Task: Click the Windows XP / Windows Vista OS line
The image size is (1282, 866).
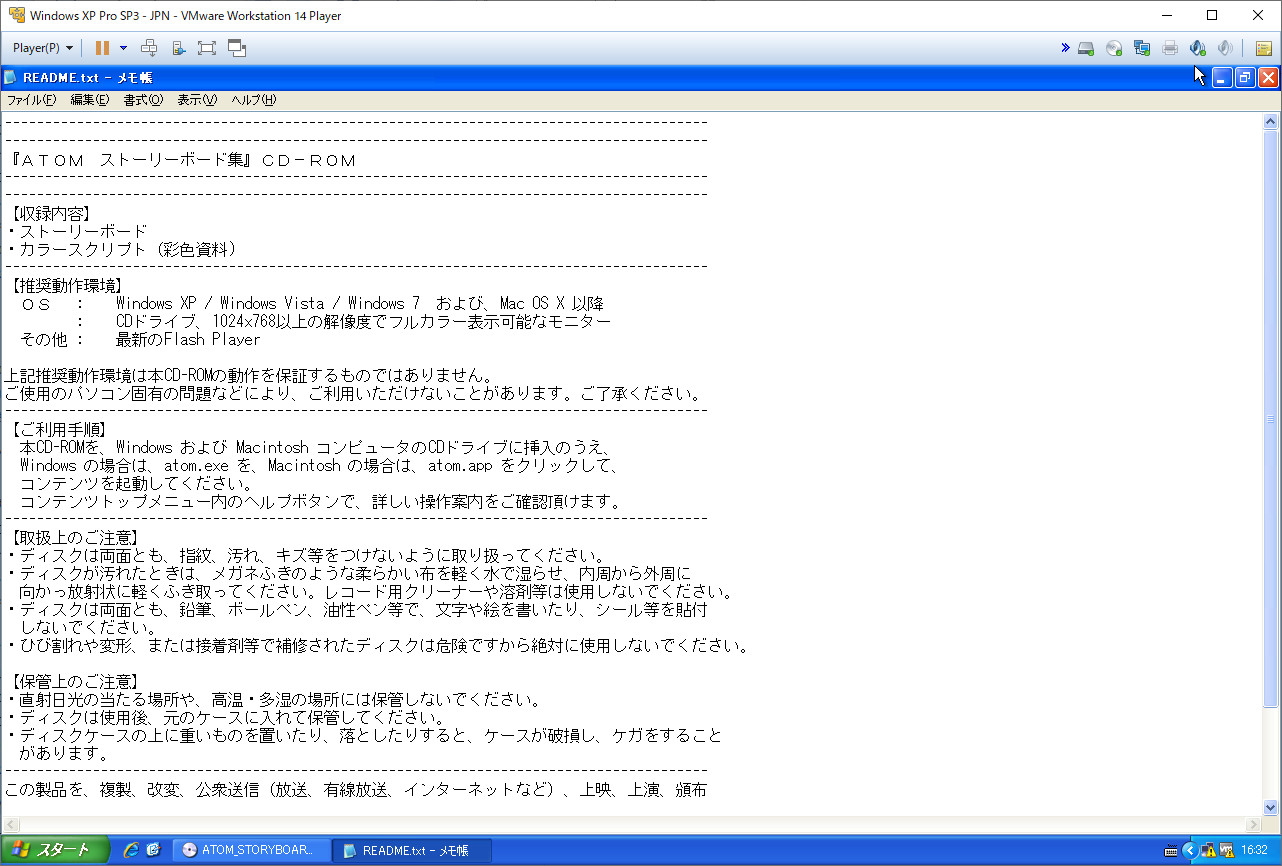Action: [x=312, y=304]
